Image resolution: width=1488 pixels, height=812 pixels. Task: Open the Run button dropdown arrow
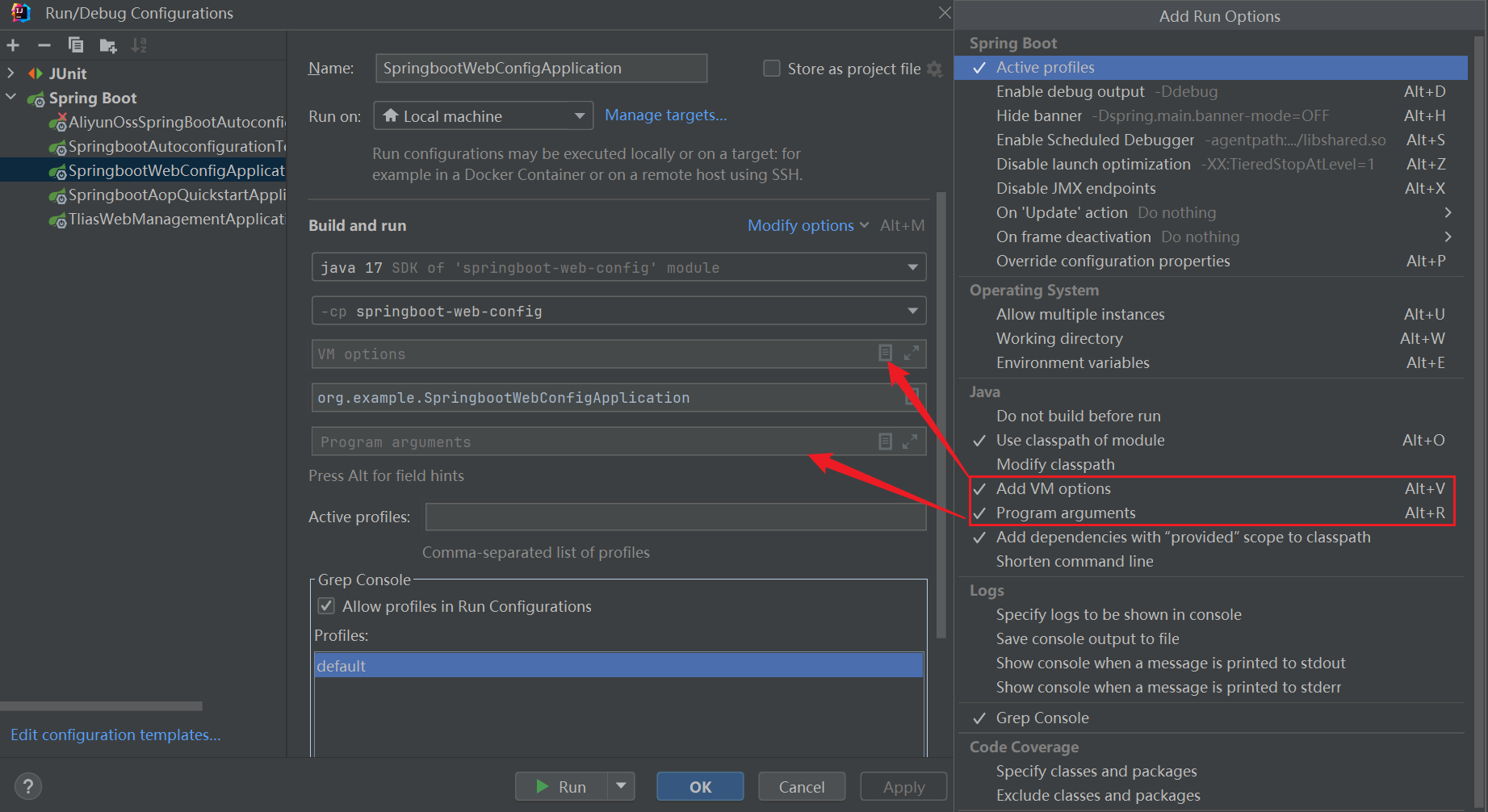coord(621,785)
